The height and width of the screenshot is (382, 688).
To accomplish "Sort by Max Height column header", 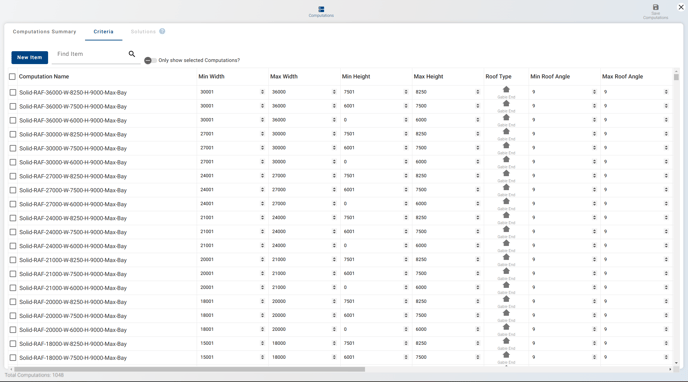I will point(428,77).
